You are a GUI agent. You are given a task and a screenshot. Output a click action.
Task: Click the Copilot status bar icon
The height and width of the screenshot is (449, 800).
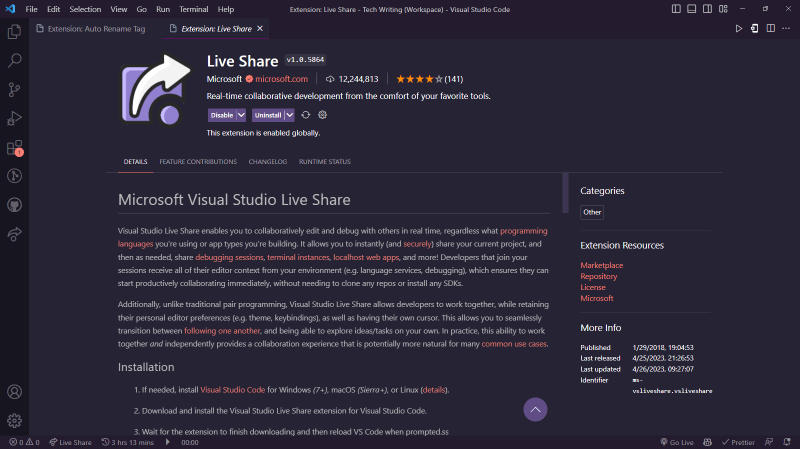click(x=707, y=442)
